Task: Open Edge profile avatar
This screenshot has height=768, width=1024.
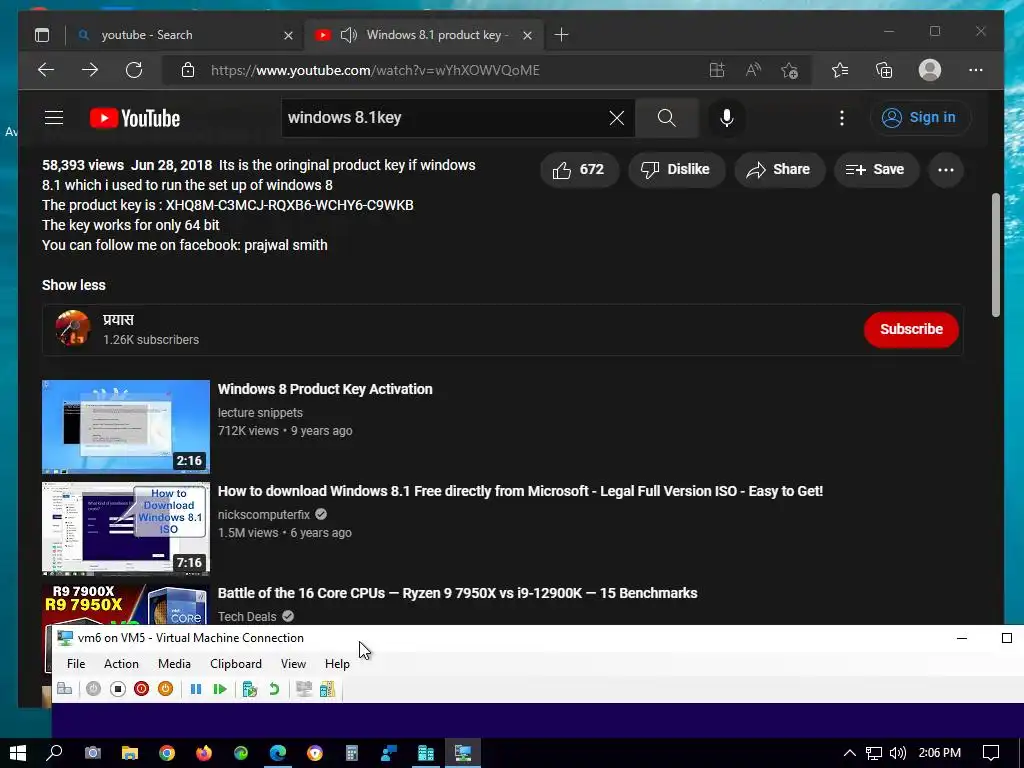Action: click(929, 70)
